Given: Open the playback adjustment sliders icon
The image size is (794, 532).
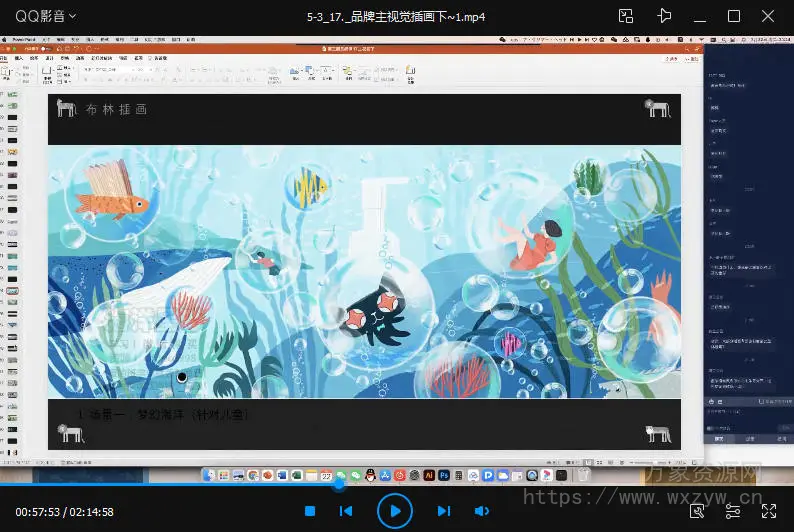Looking at the screenshot, I should coord(733,511).
